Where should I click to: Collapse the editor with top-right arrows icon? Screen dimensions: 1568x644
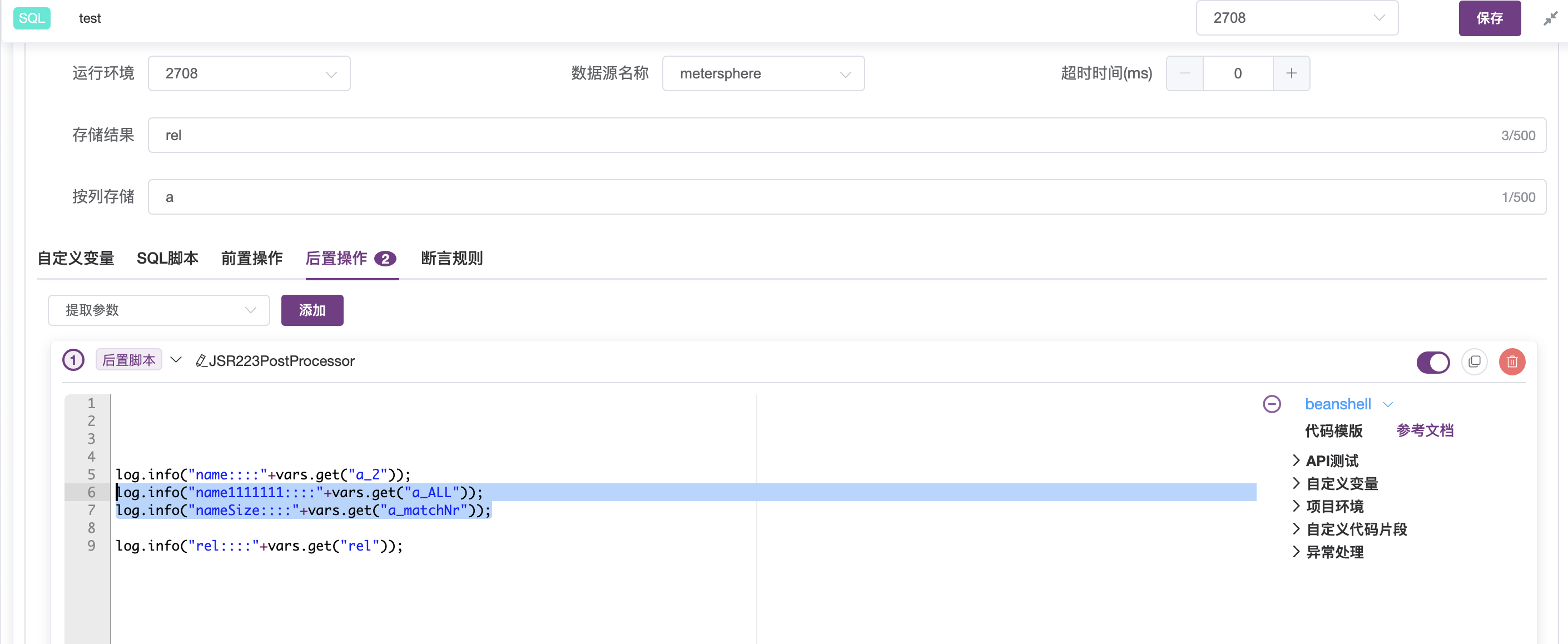[1550, 18]
